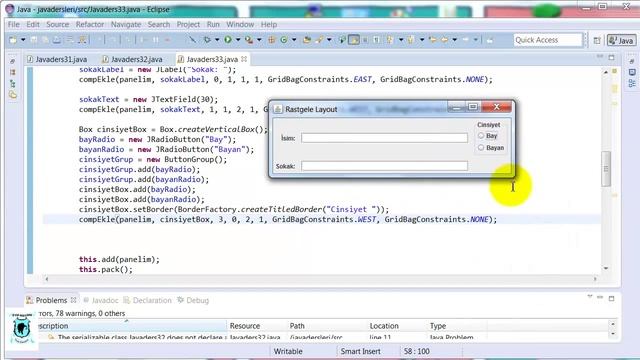
Task: Click the Print toolbar icon
Action: point(57,40)
